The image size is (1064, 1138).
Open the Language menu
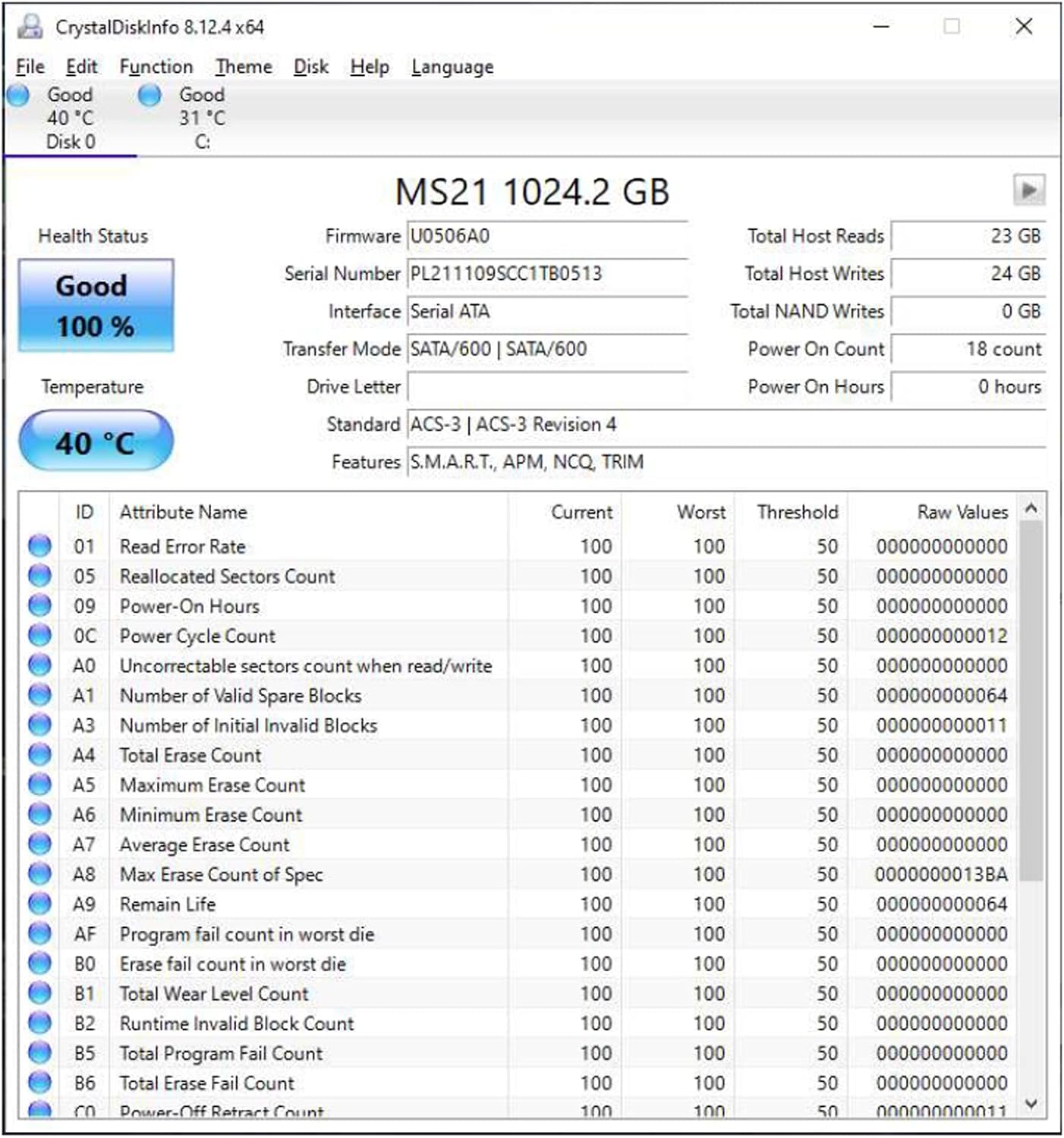[x=452, y=67]
